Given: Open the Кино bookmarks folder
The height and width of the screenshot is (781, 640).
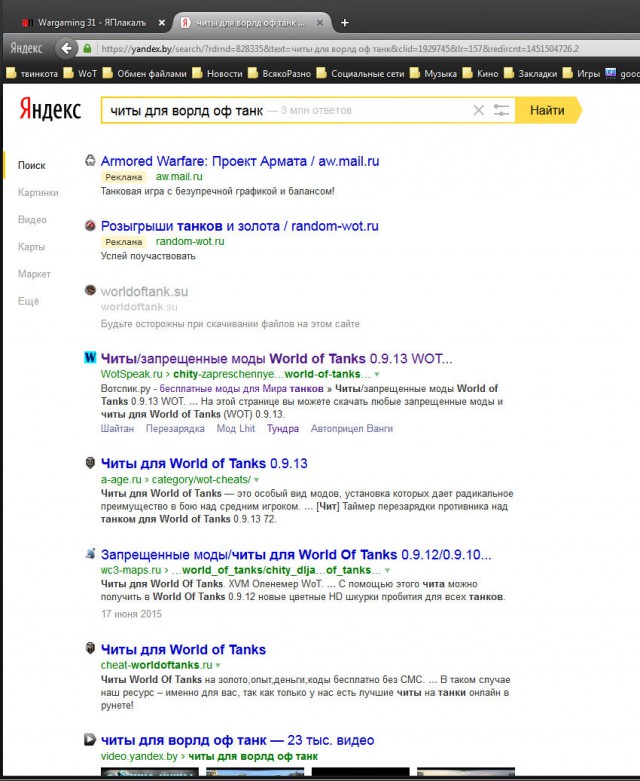Looking at the screenshot, I should click(x=480, y=74).
